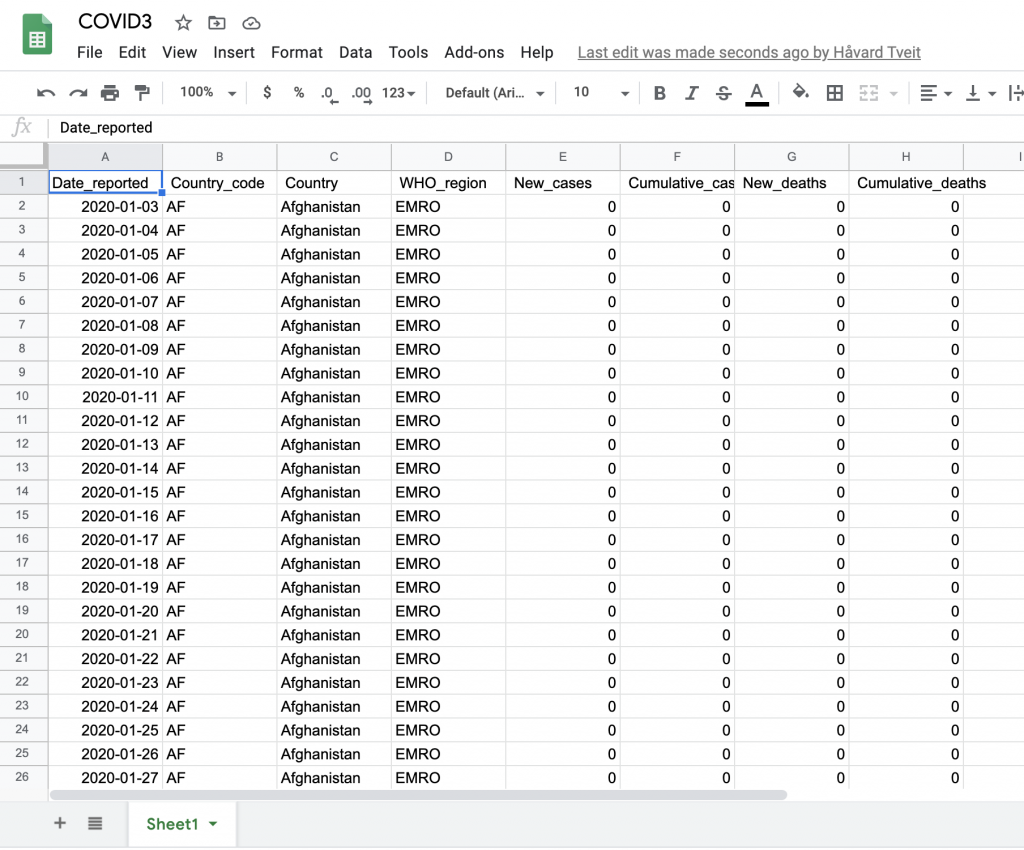This screenshot has height=850, width=1024.
Task: Format as percent
Action: (299, 93)
